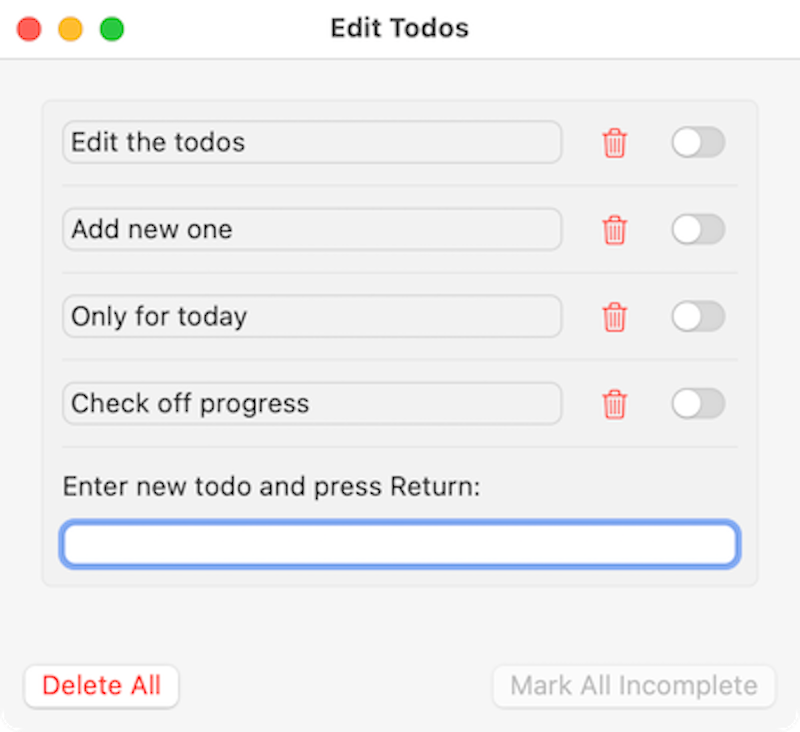Image resolution: width=800 pixels, height=732 pixels.
Task: Click inside the 'Edit the todos' text field
Action: (x=312, y=143)
